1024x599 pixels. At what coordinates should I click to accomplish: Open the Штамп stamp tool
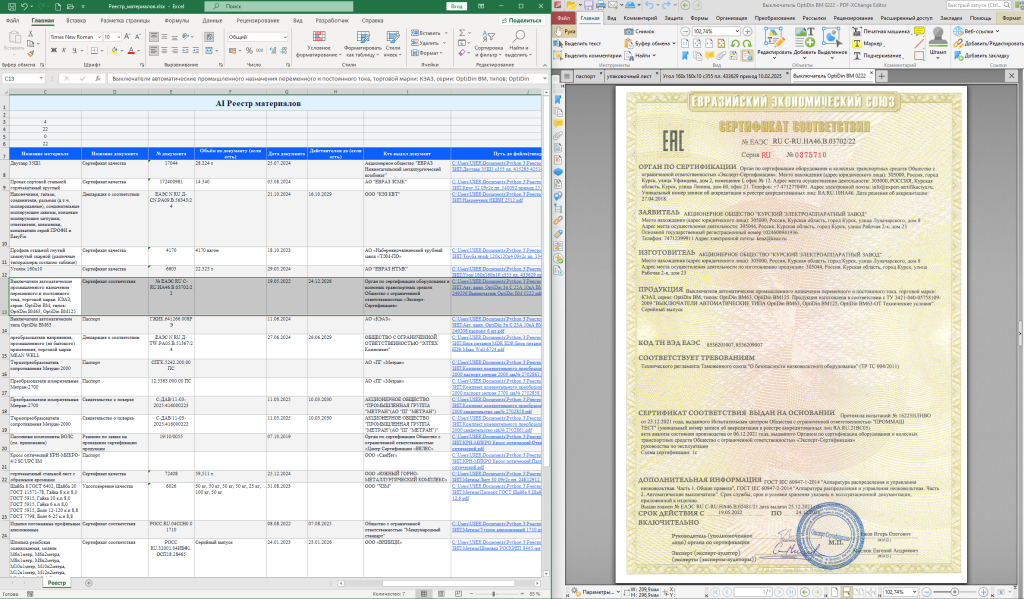click(938, 40)
